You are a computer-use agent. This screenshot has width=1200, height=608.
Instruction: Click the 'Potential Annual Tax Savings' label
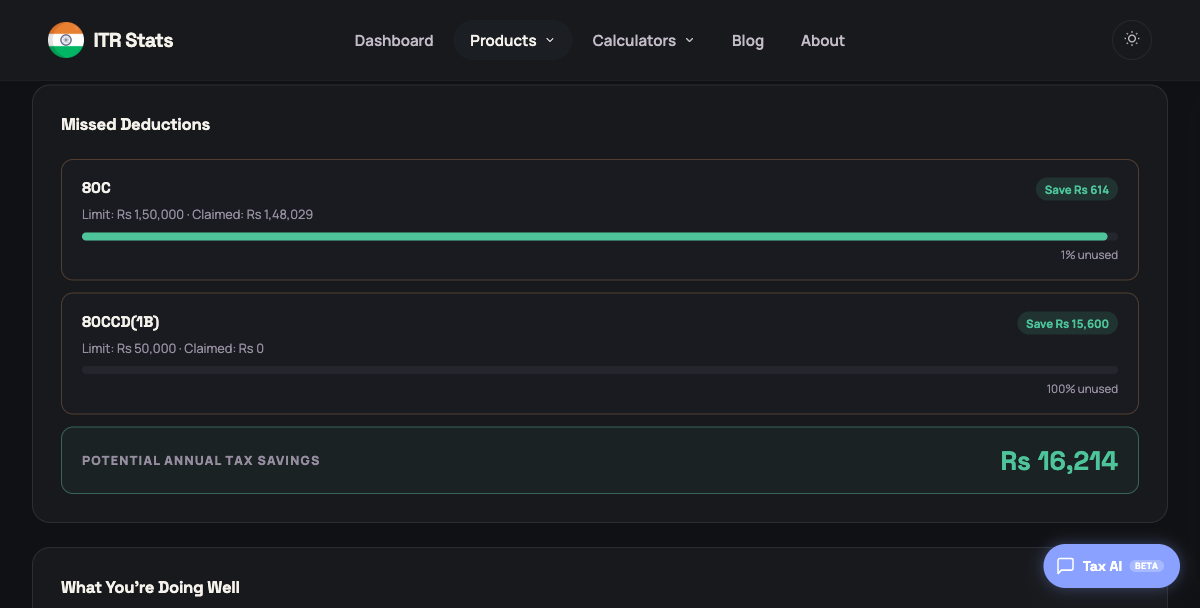click(x=201, y=461)
